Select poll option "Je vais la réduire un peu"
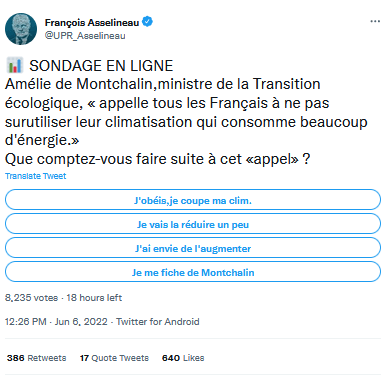Image resolution: width=391 pixels, height=377 pixels. (x=193, y=224)
